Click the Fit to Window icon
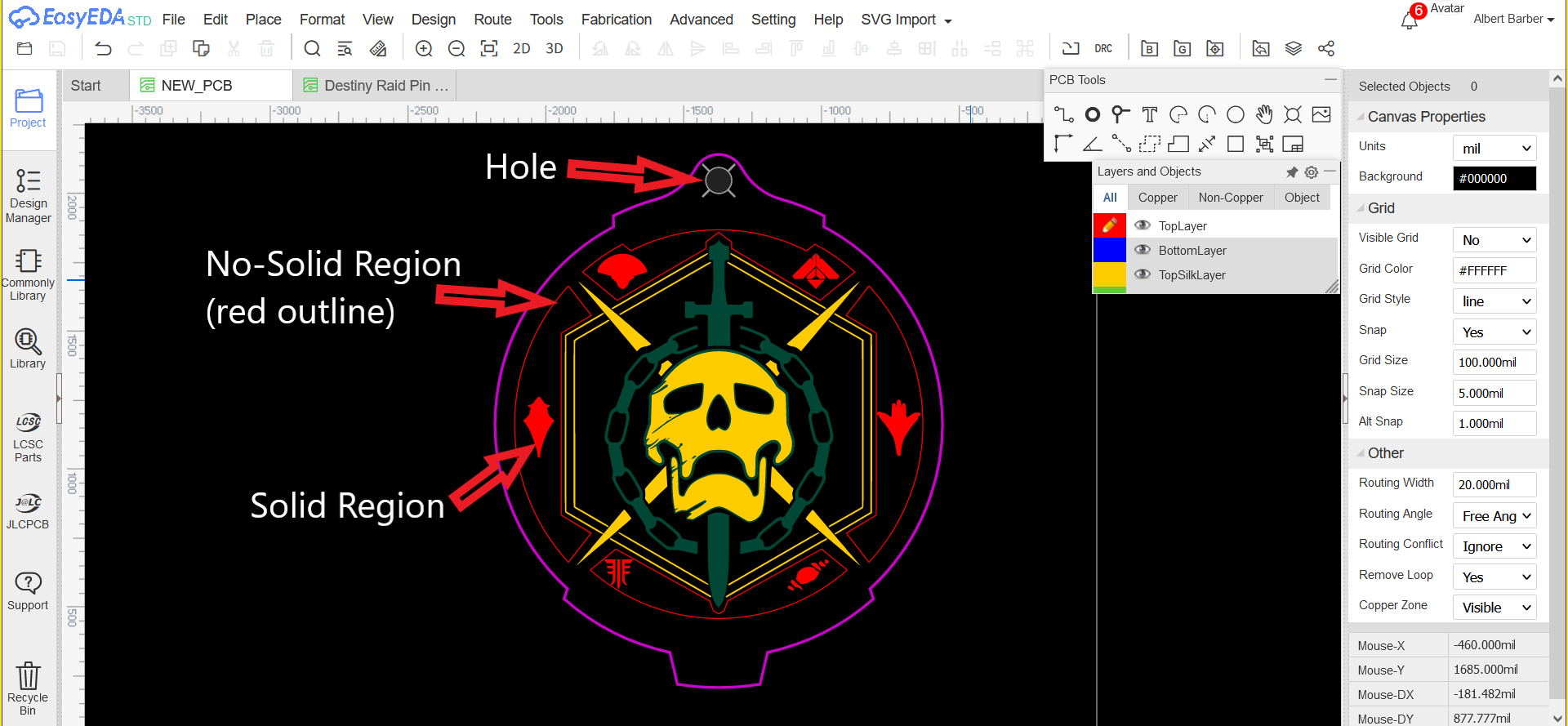Image resolution: width=1568 pixels, height=726 pixels. coord(489,49)
